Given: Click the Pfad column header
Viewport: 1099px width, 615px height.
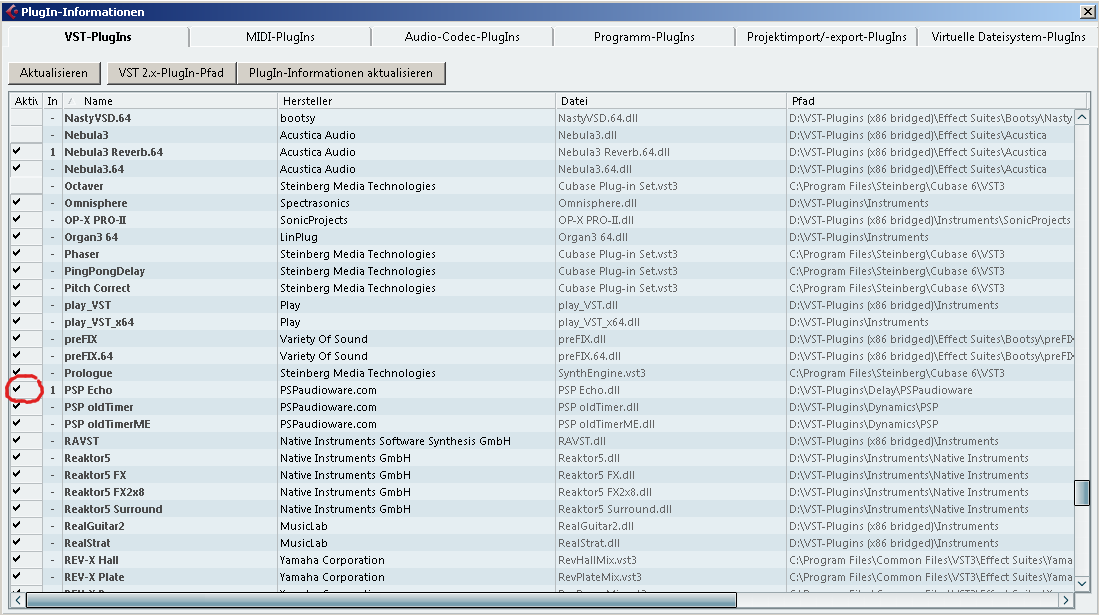Looking at the screenshot, I should click(x=938, y=101).
